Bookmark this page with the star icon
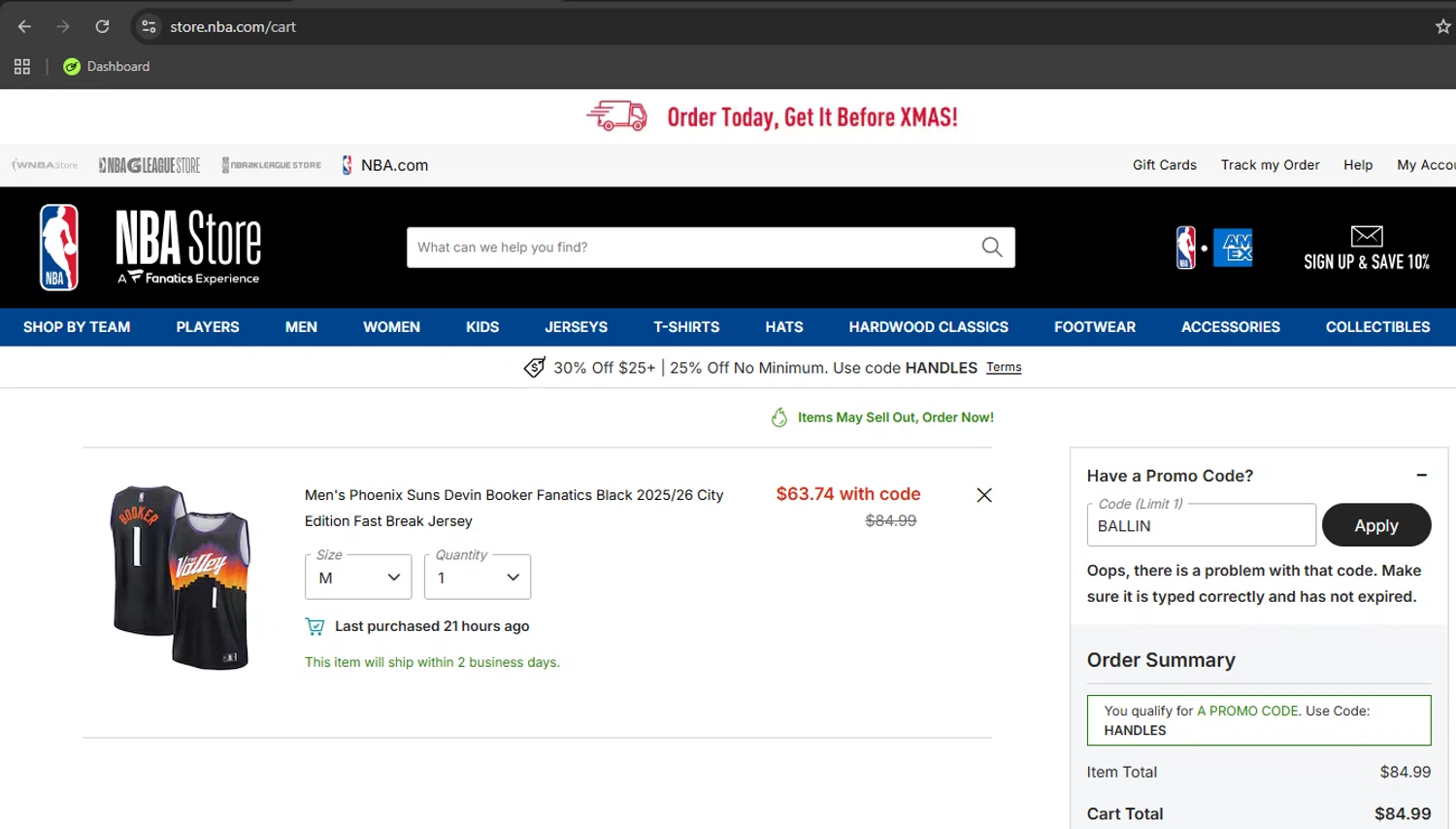This screenshot has height=829, width=1456. coord(1443,26)
